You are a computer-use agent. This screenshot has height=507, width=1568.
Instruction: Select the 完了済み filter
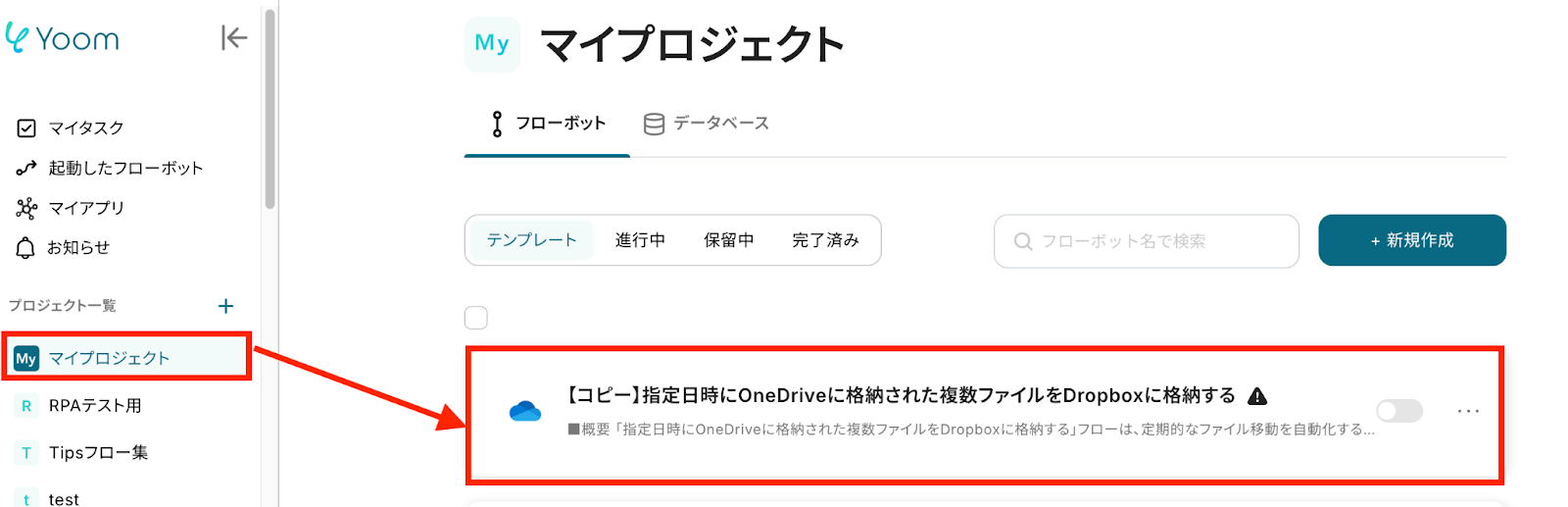pos(826,240)
